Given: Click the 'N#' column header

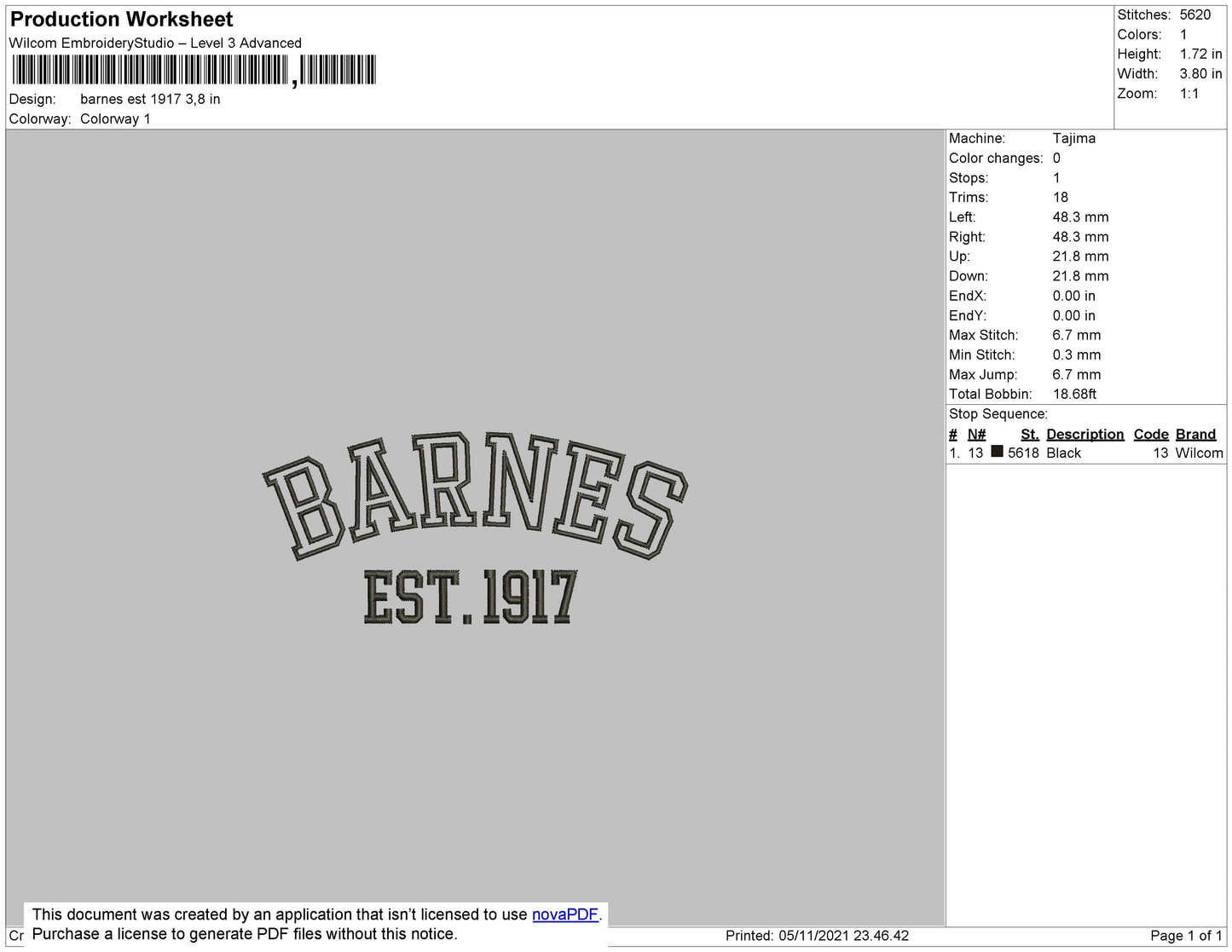Looking at the screenshot, I should 976,434.
